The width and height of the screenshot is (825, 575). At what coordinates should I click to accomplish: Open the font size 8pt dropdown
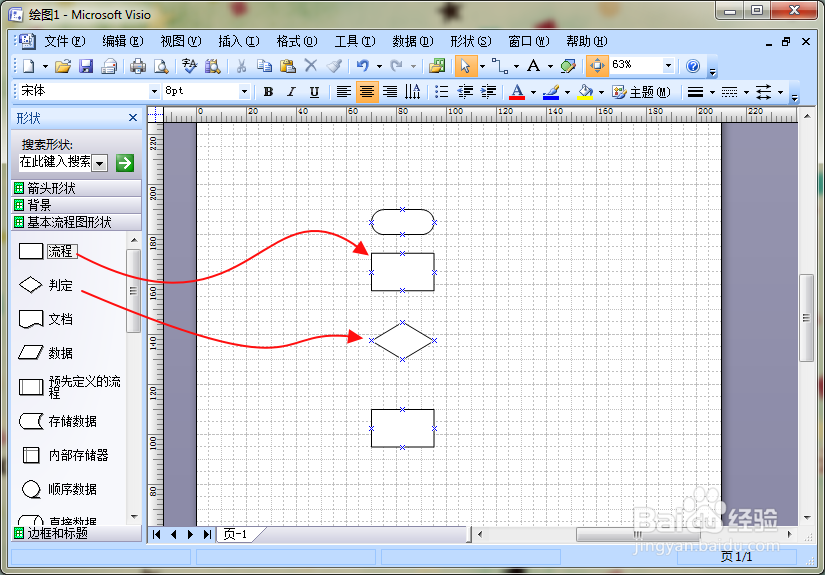[244, 92]
